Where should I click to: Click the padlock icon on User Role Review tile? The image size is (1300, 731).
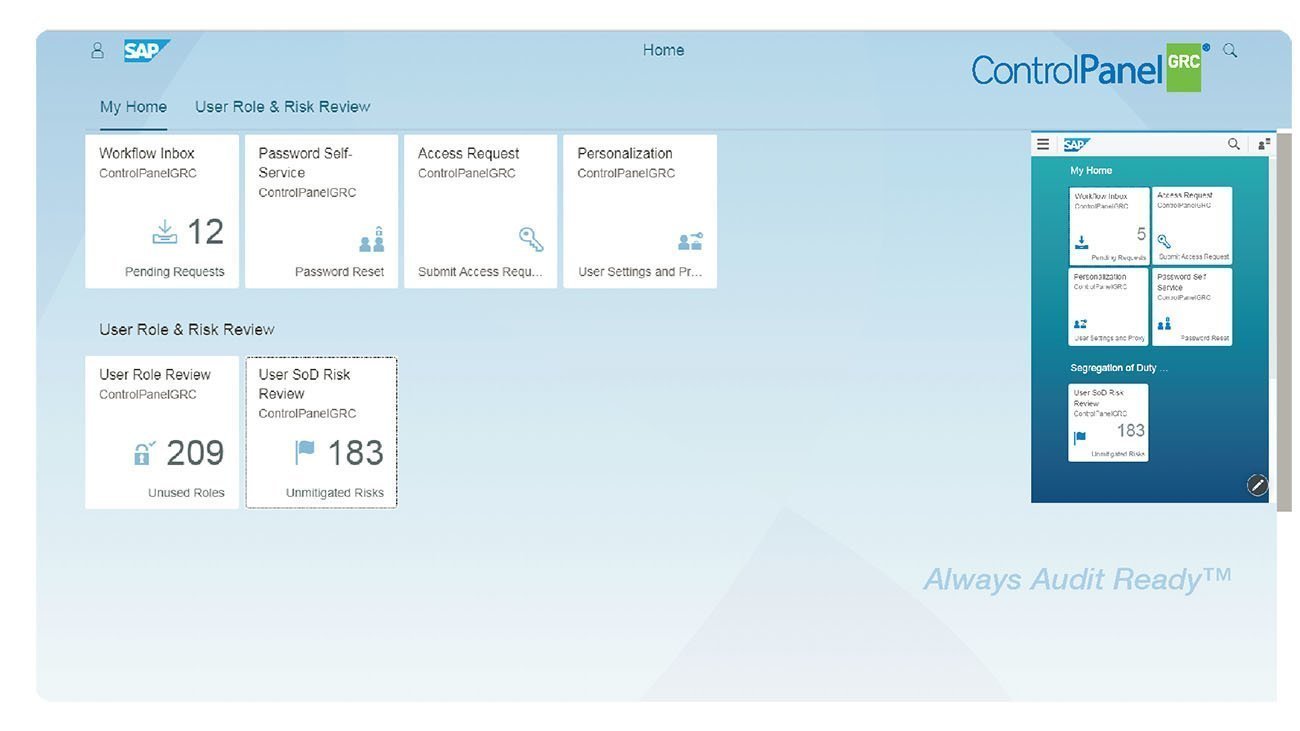pos(144,454)
